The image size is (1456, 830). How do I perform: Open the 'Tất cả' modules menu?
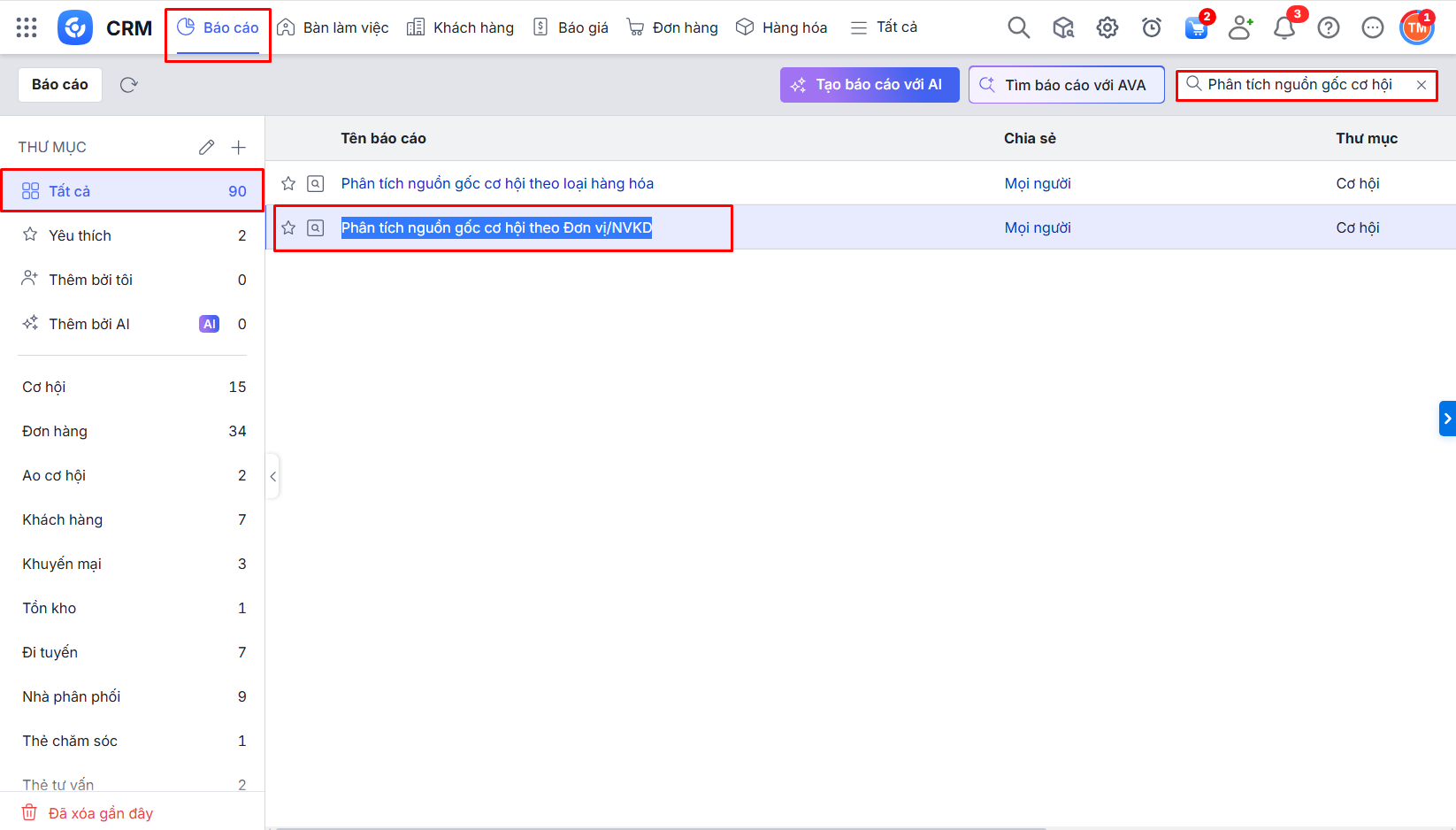tap(884, 27)
